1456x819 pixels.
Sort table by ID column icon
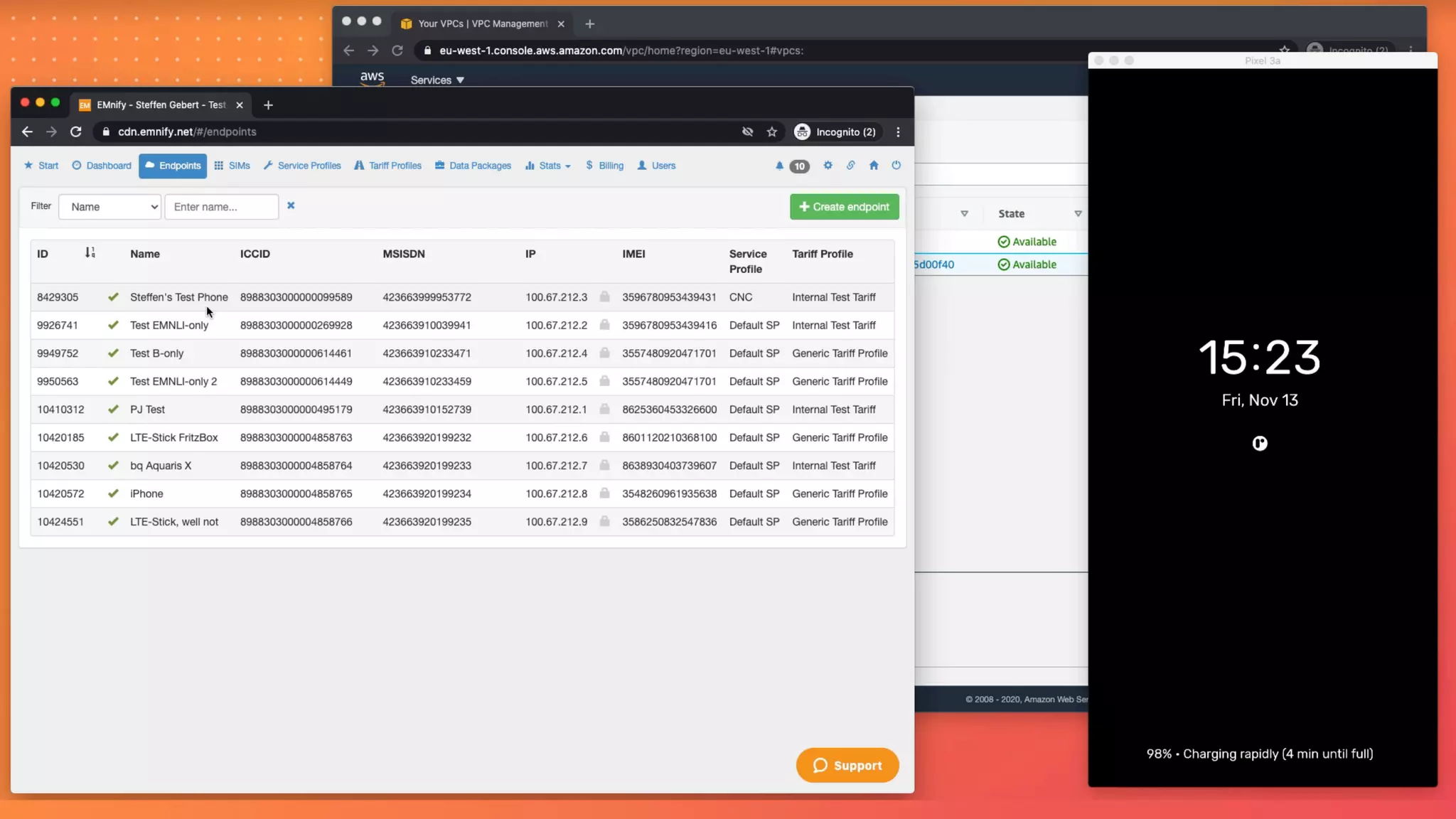(90, 253)
